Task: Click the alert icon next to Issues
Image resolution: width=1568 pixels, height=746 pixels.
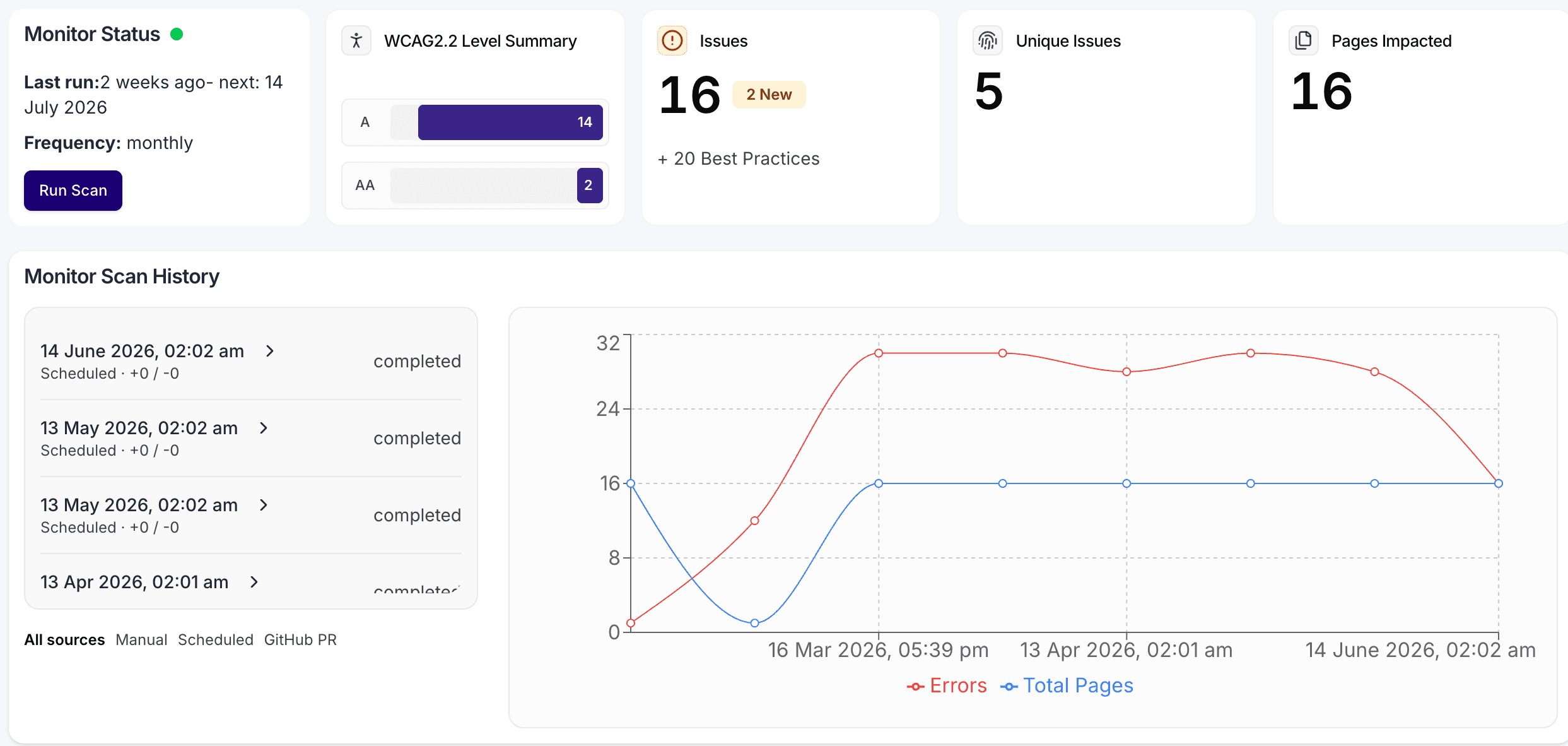Action: (x=672, y=41)
